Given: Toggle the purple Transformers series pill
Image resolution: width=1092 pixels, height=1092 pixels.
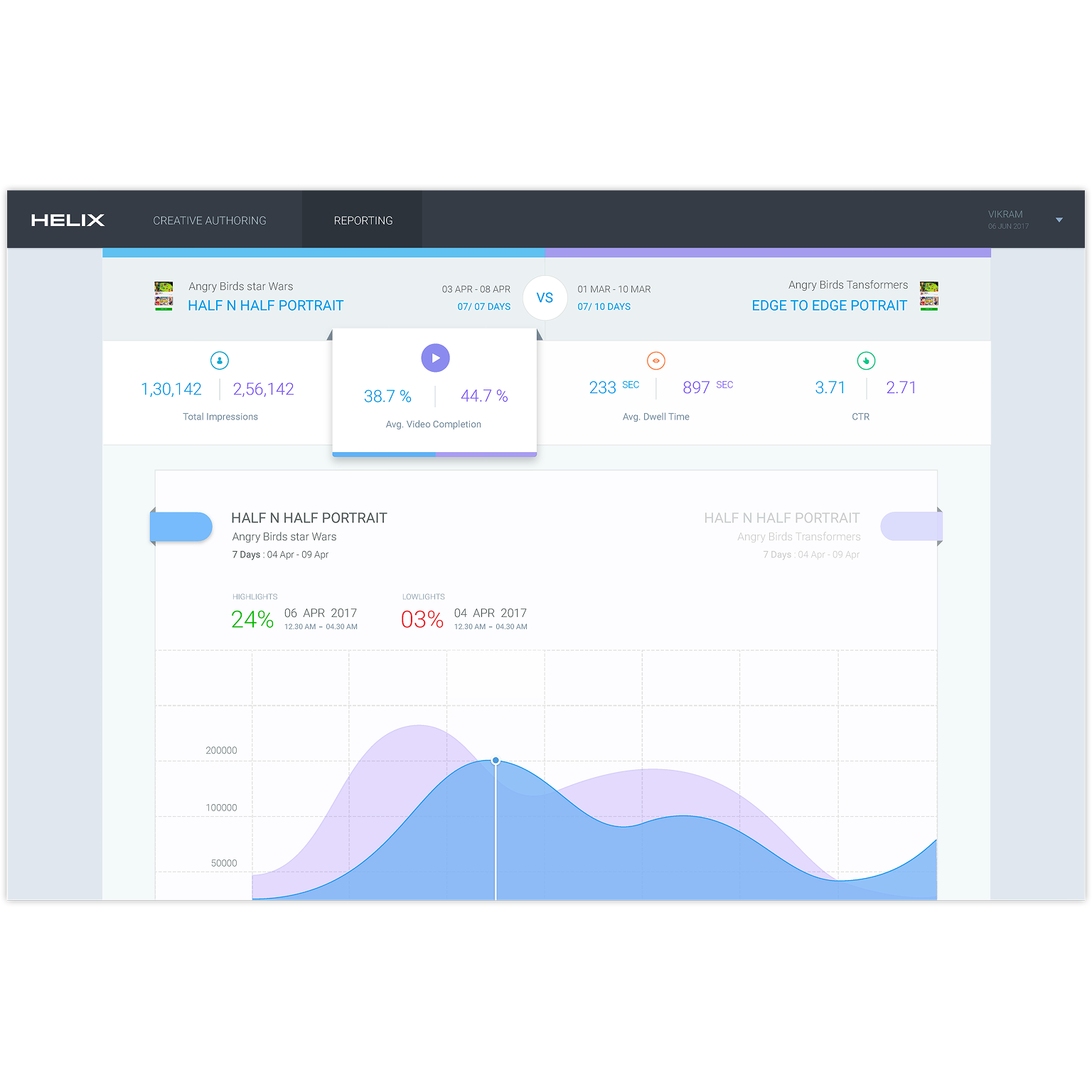Looking at the screenshot, I should click(x=911, y=526).
